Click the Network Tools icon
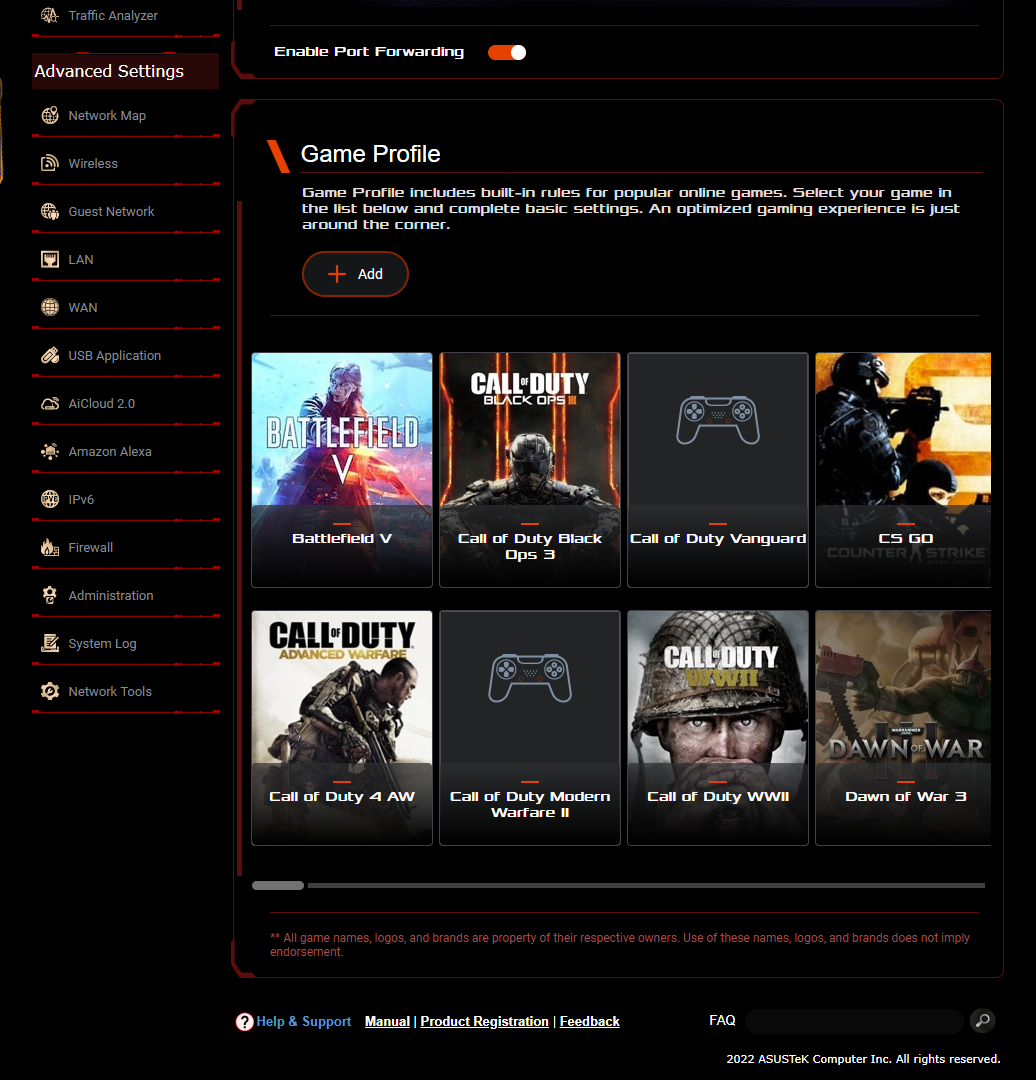 coord(50,692)
